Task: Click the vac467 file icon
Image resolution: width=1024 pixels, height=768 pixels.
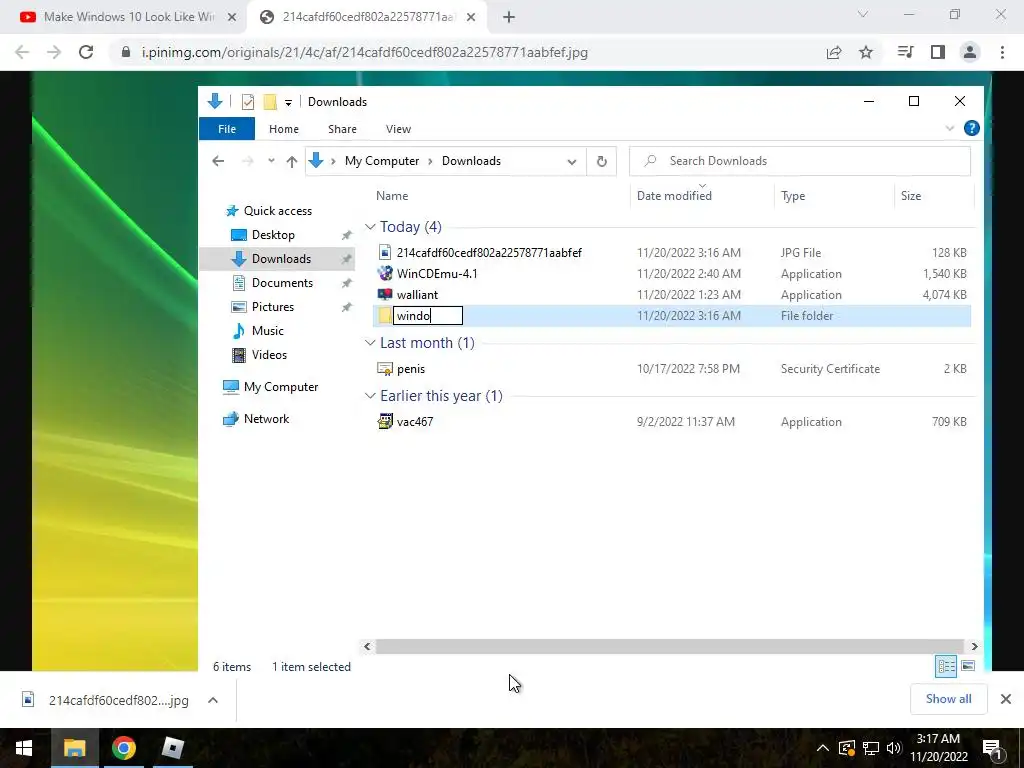Action: (385, 421)
